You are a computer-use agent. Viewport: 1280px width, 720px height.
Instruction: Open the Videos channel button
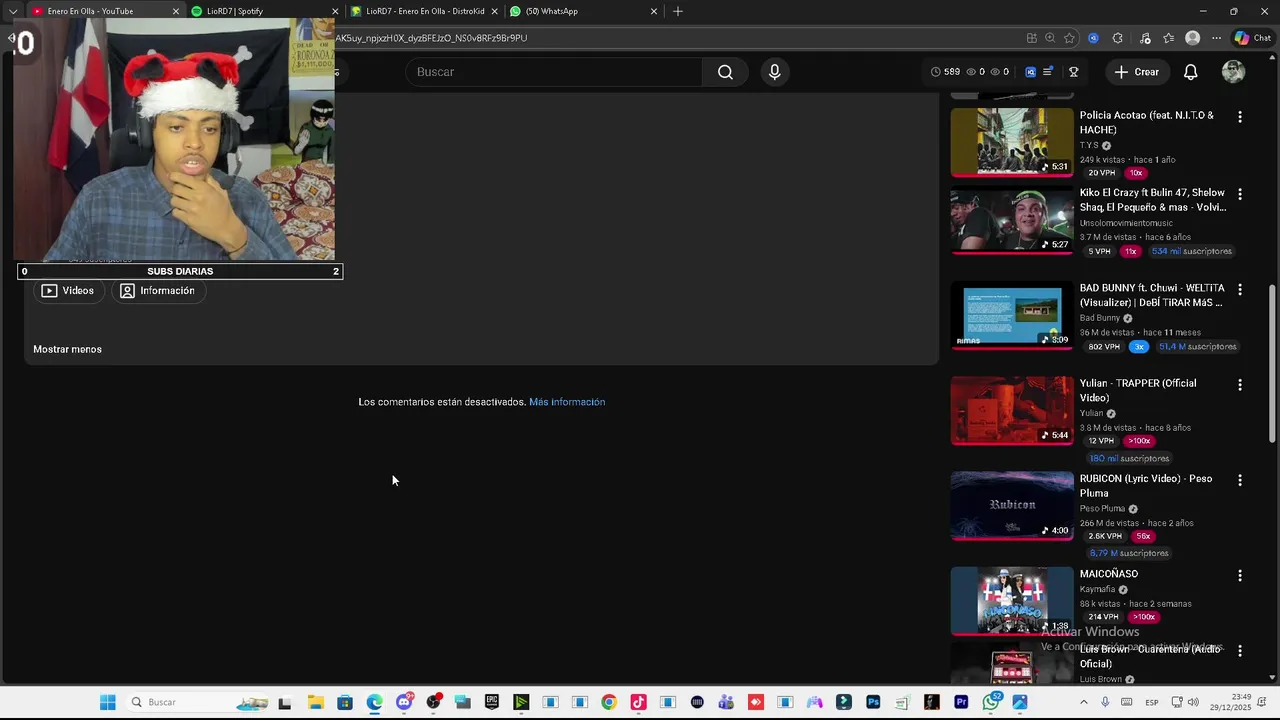(68, 291)
